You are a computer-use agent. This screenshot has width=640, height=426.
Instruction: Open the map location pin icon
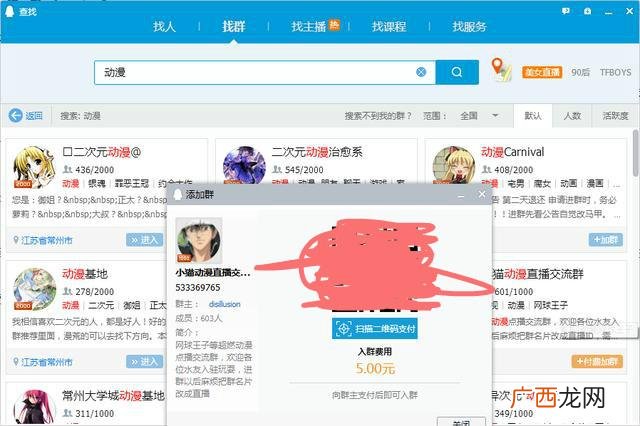coord(501,70)
